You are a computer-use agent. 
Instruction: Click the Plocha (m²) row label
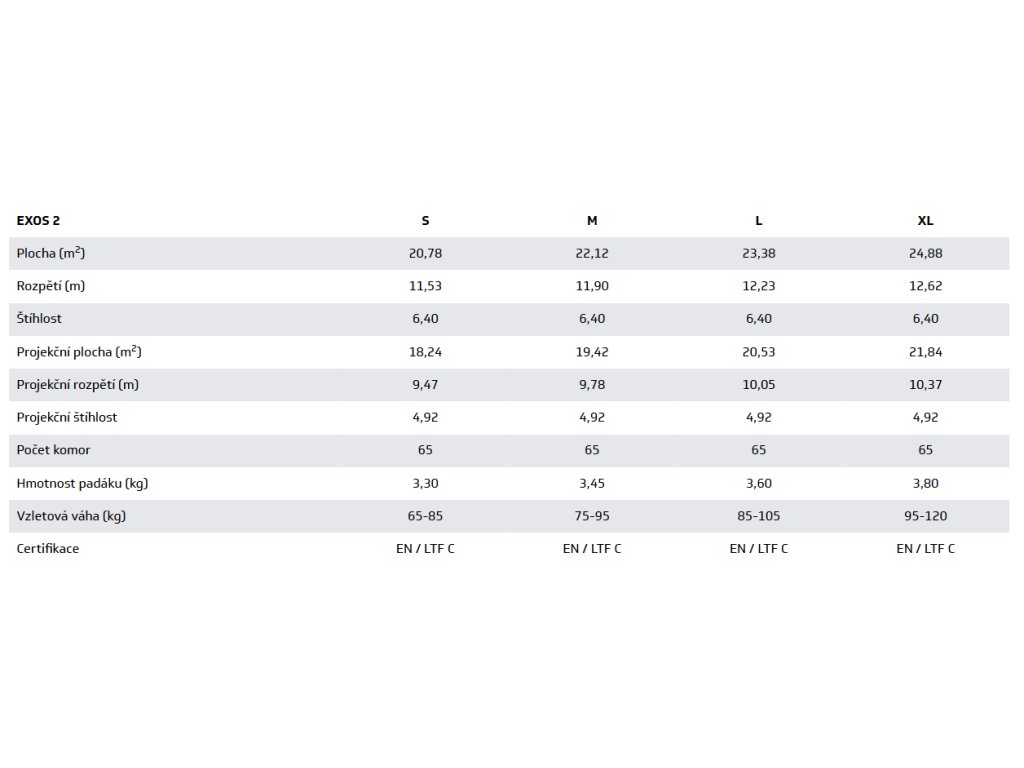[51, 253]
